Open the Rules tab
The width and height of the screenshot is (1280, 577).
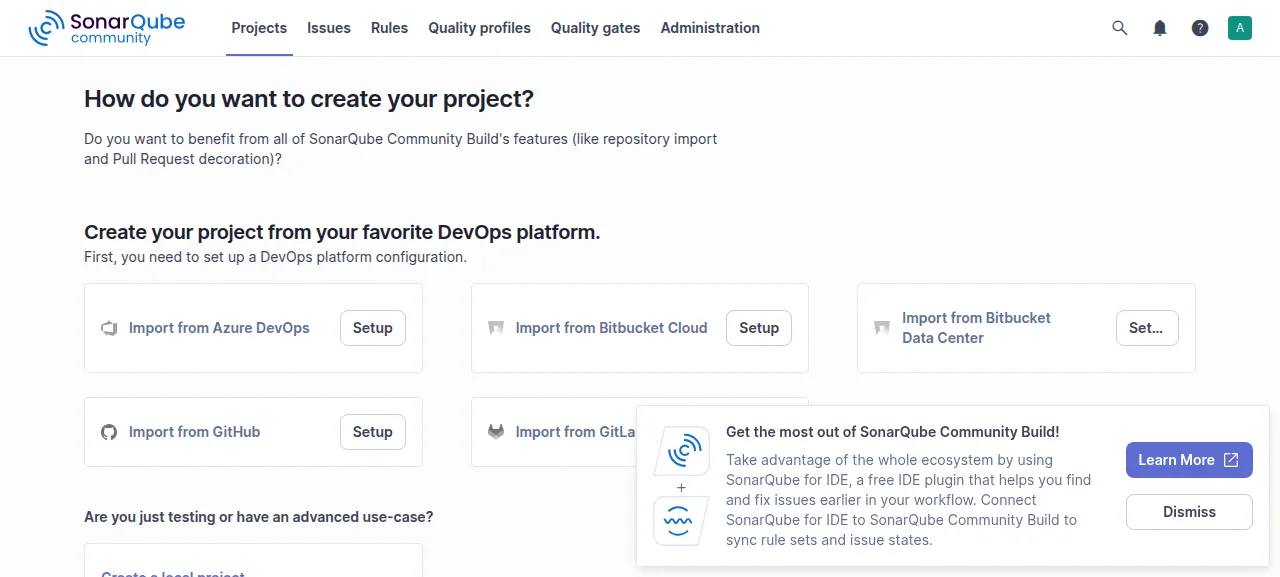click(389, 28)
